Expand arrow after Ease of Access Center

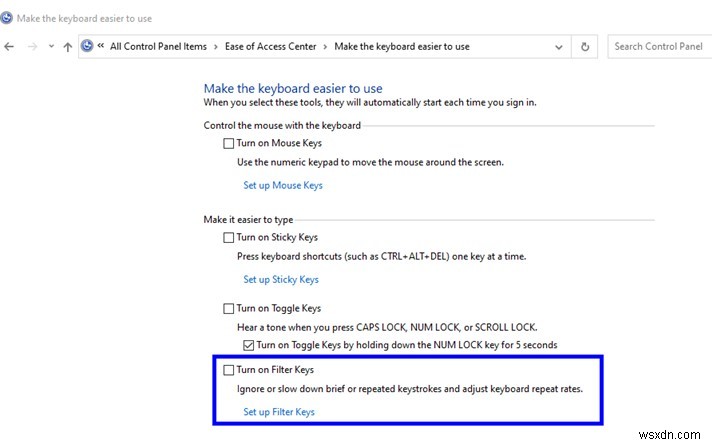click(x=325, y=47)
